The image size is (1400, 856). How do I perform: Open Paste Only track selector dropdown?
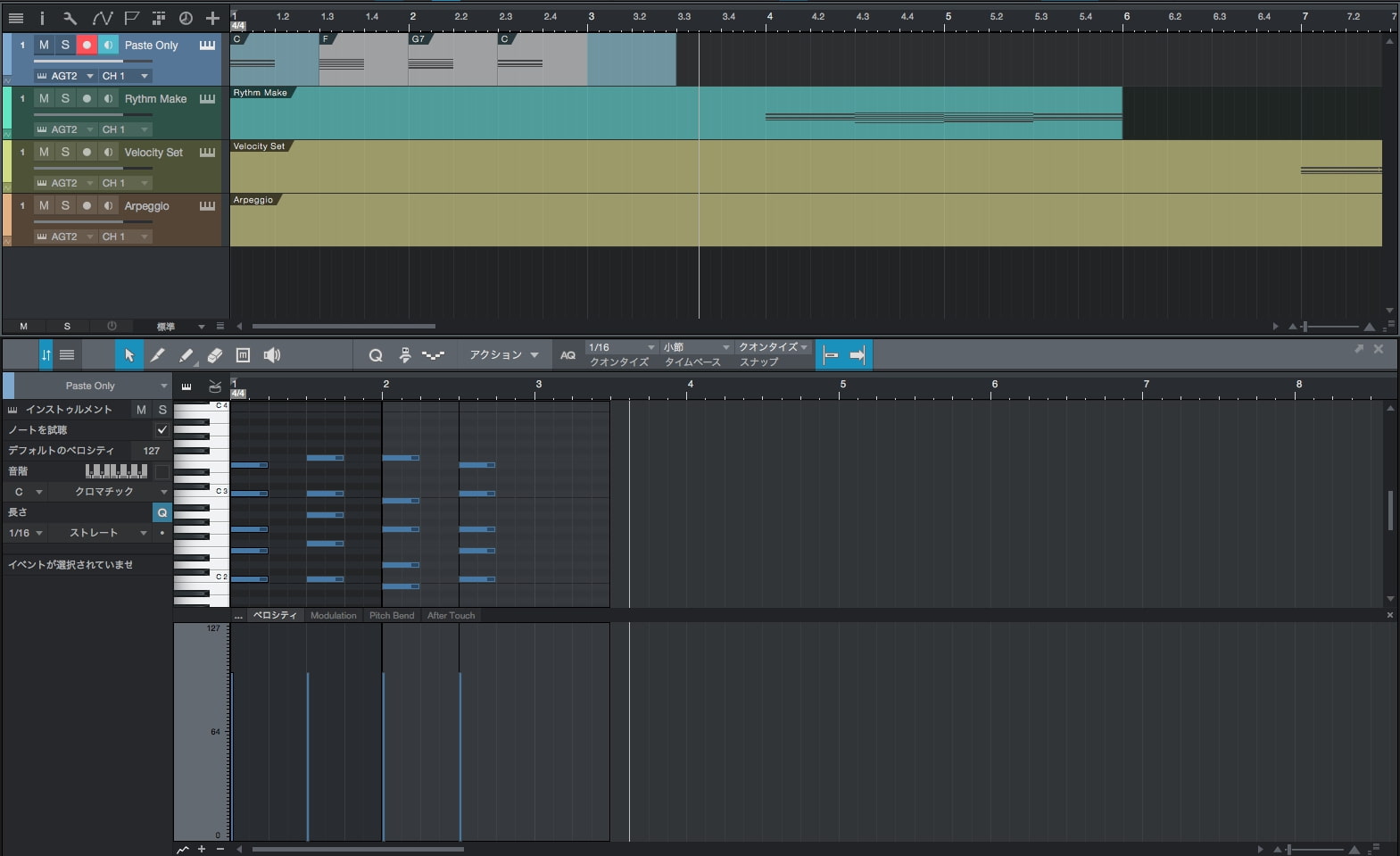93,386
